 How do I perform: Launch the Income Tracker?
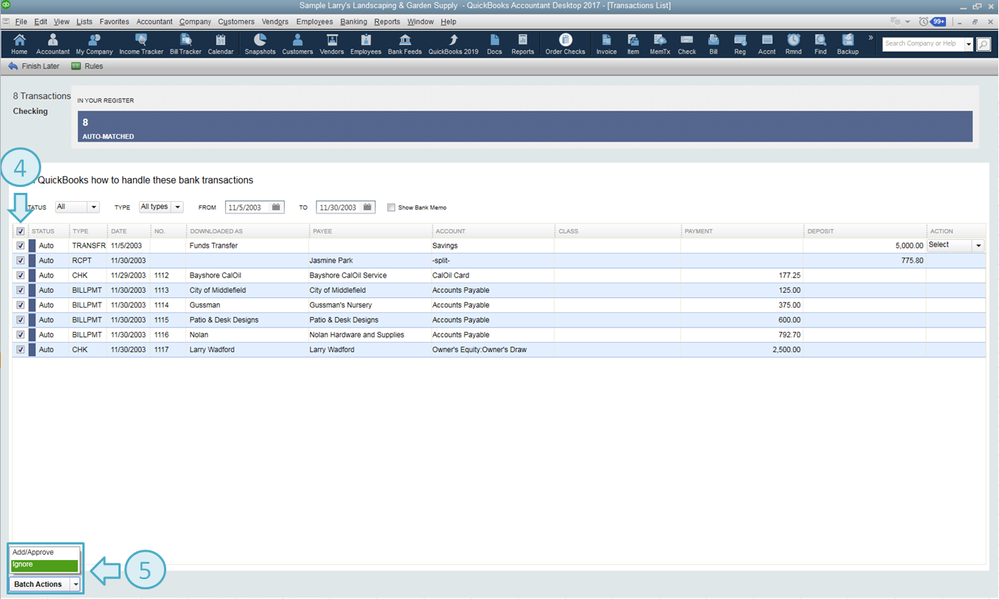(141, 44)
